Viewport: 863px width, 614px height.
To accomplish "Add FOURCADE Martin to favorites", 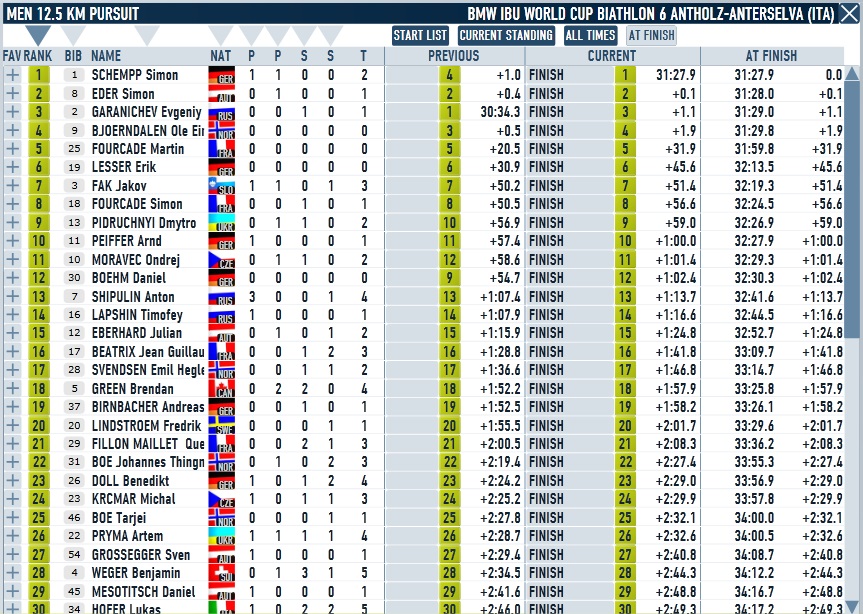I will pyautogui.click(x=12, y=149).
